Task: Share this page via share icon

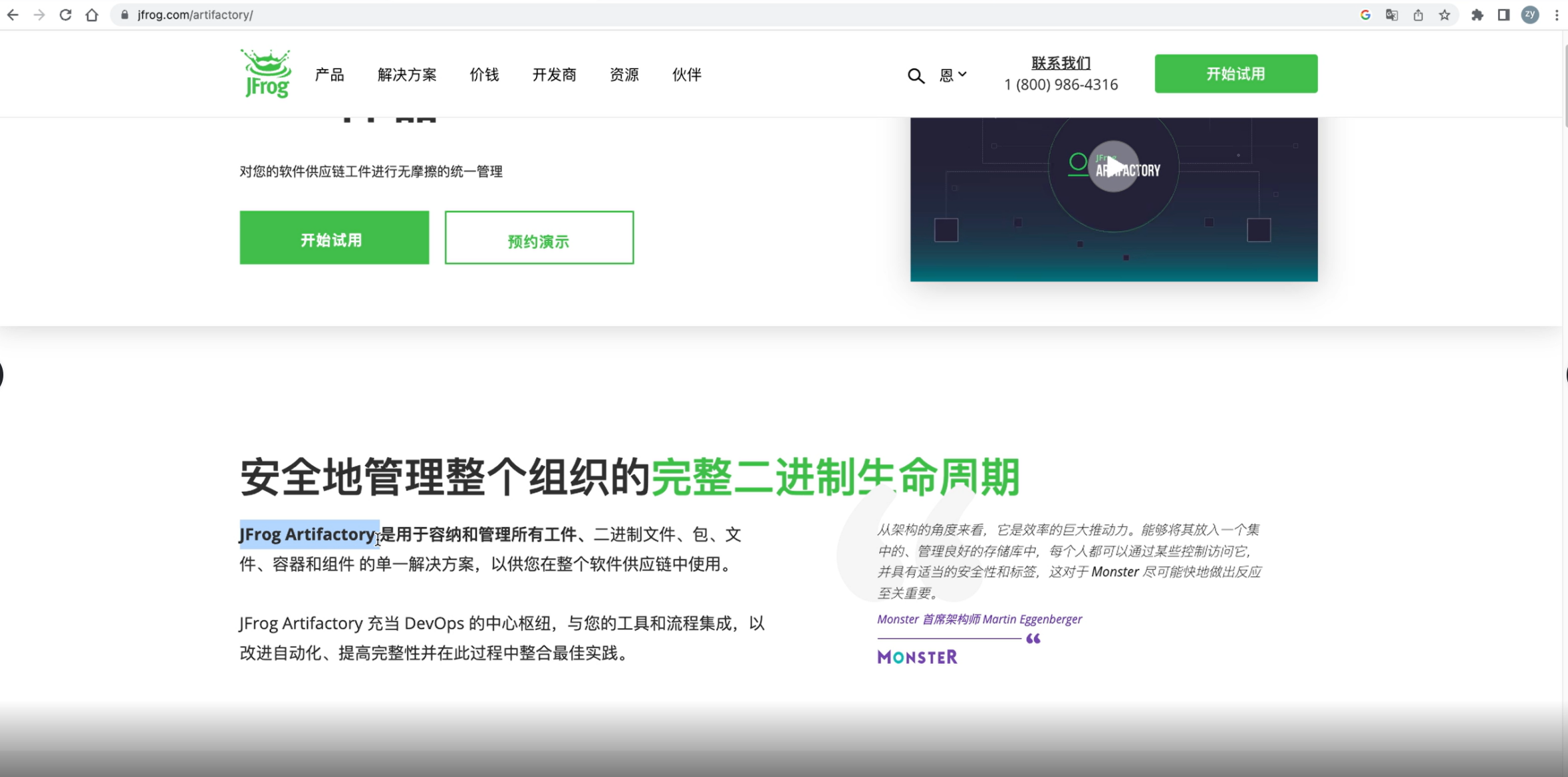Action: (1418, 15)
